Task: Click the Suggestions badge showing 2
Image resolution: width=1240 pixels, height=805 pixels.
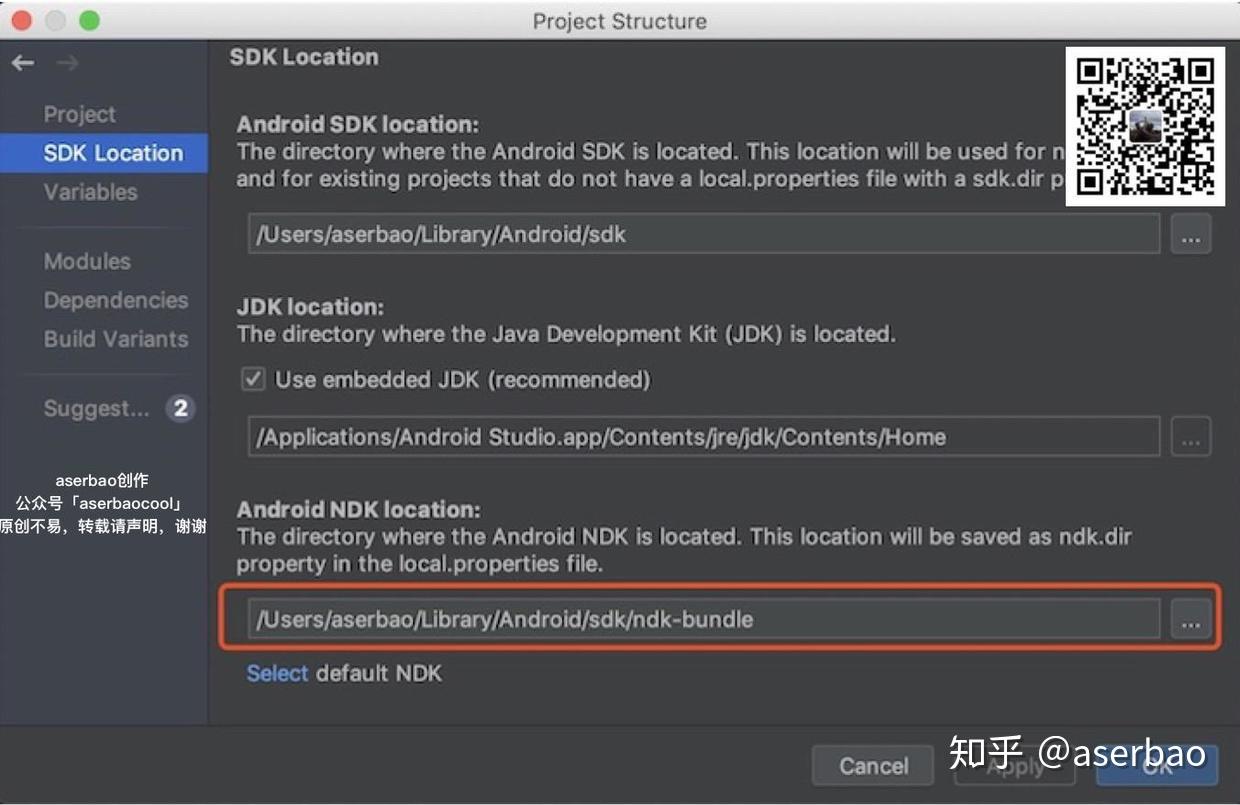Action: tap(181, 408)
